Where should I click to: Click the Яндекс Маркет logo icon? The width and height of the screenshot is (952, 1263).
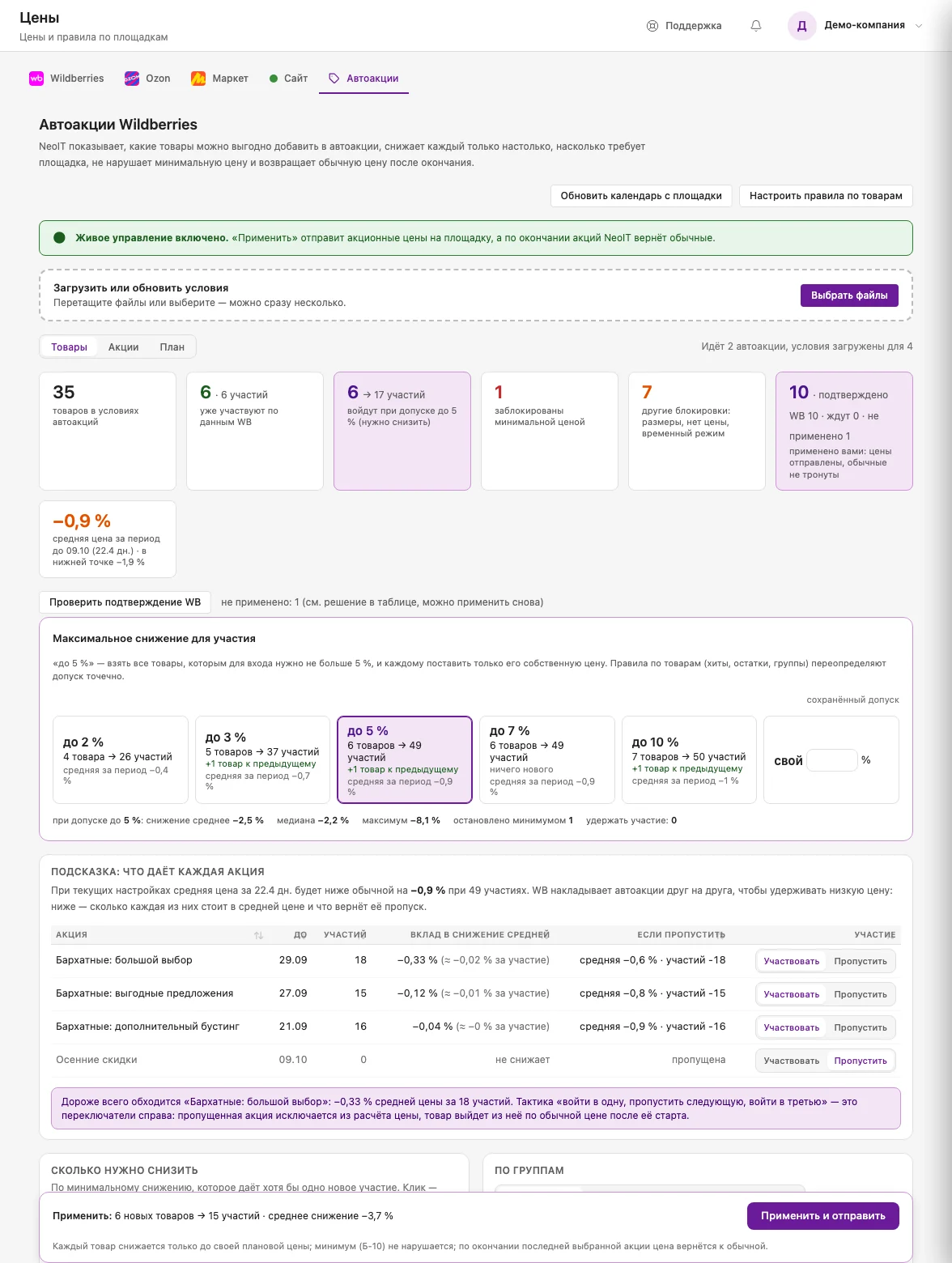click(x=198, y=79)
